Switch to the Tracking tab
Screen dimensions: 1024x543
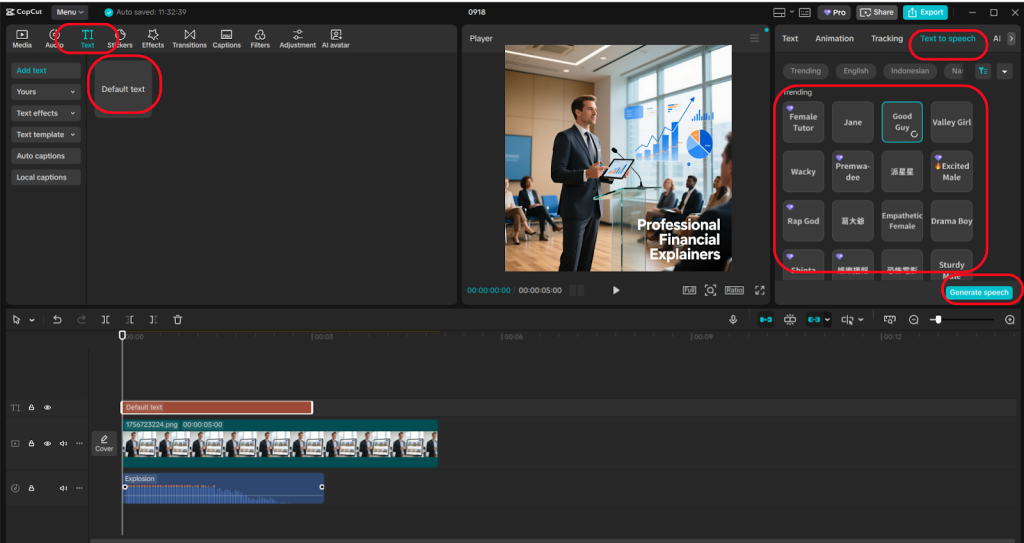tap(886, 39)
